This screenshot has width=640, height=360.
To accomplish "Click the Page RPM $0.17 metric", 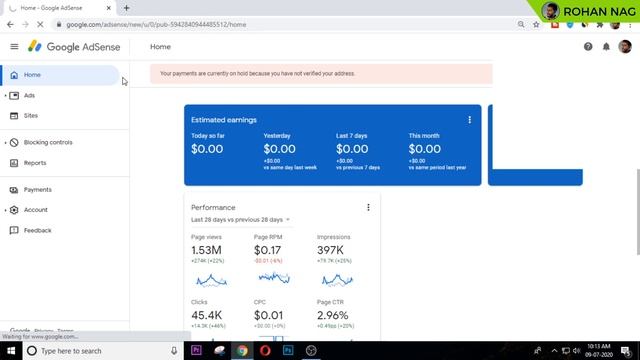I will tap(268, 249).
